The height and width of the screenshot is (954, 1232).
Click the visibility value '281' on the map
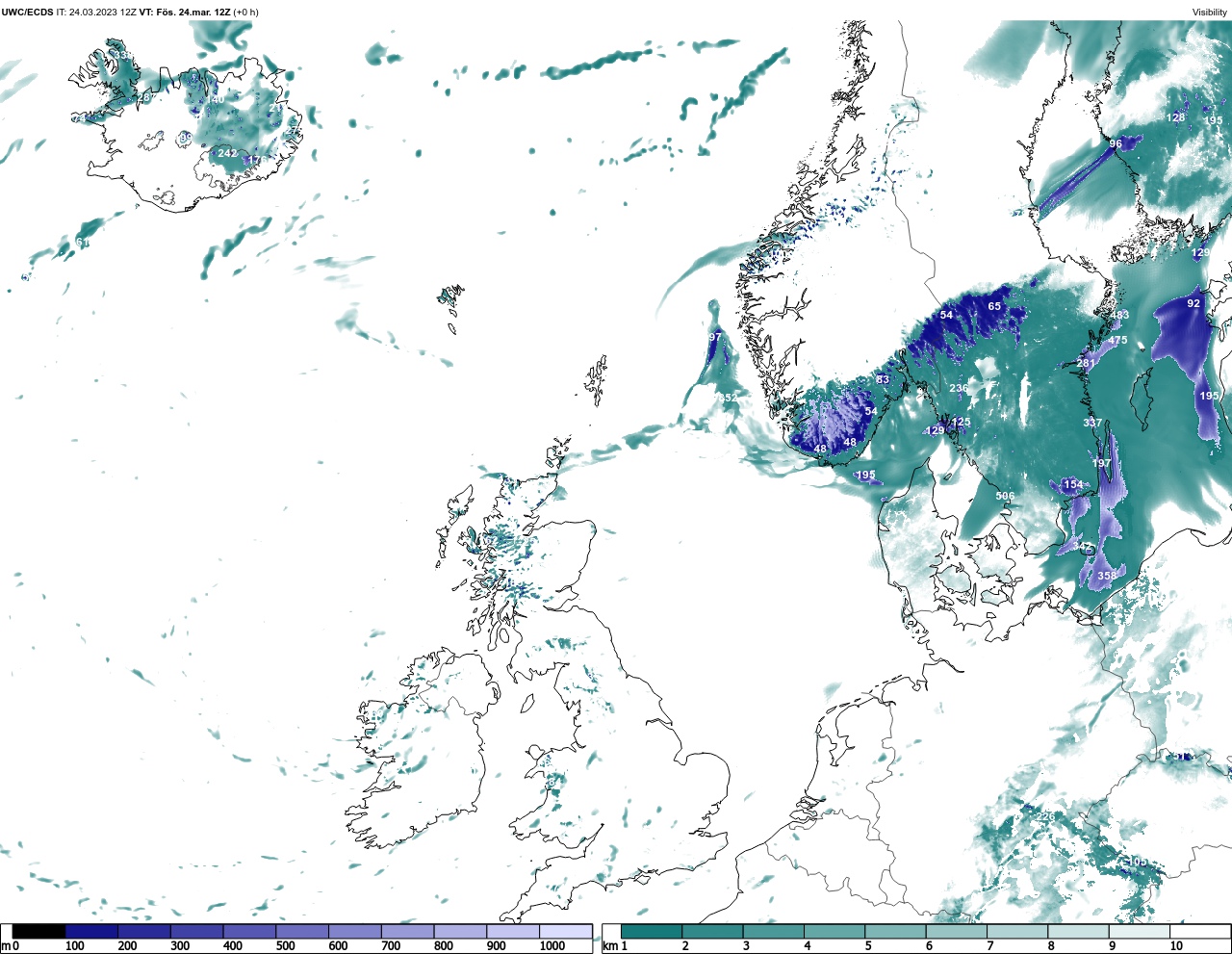(x=1086, y=364)
